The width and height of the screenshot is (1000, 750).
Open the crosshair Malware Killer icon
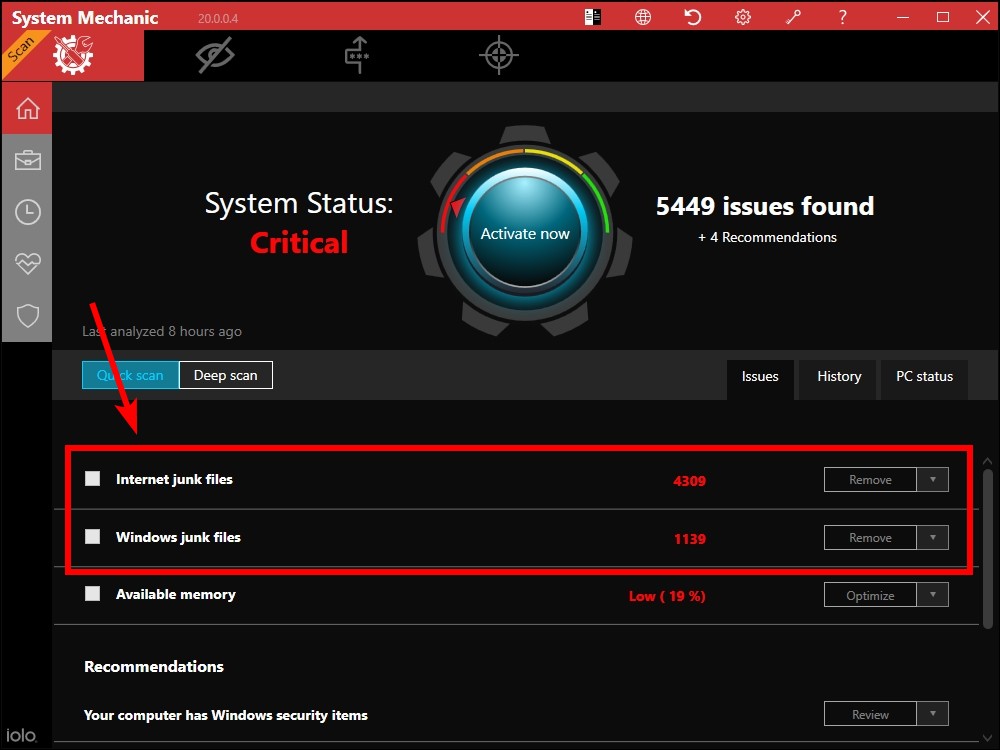coord(499,55)
